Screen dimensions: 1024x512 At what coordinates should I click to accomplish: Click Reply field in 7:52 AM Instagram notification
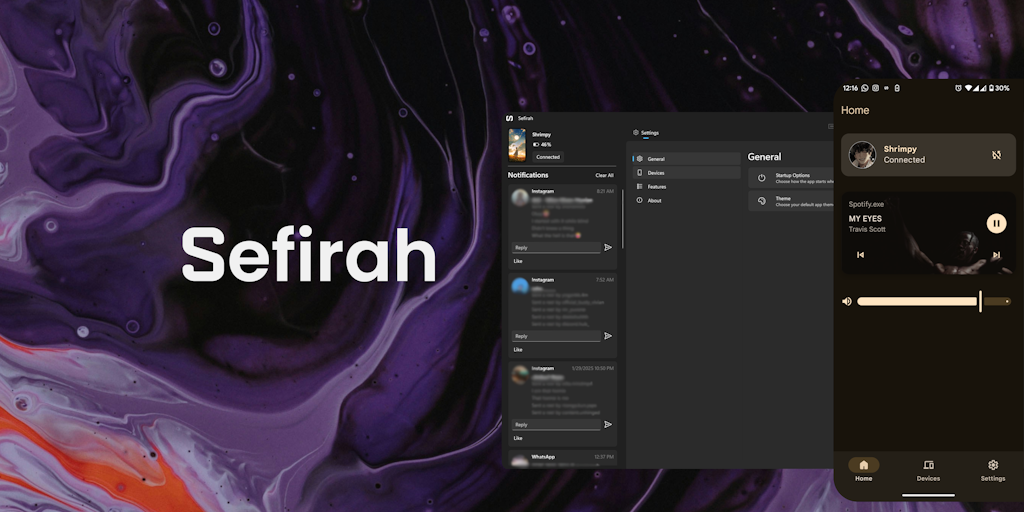tap(556, 336)
